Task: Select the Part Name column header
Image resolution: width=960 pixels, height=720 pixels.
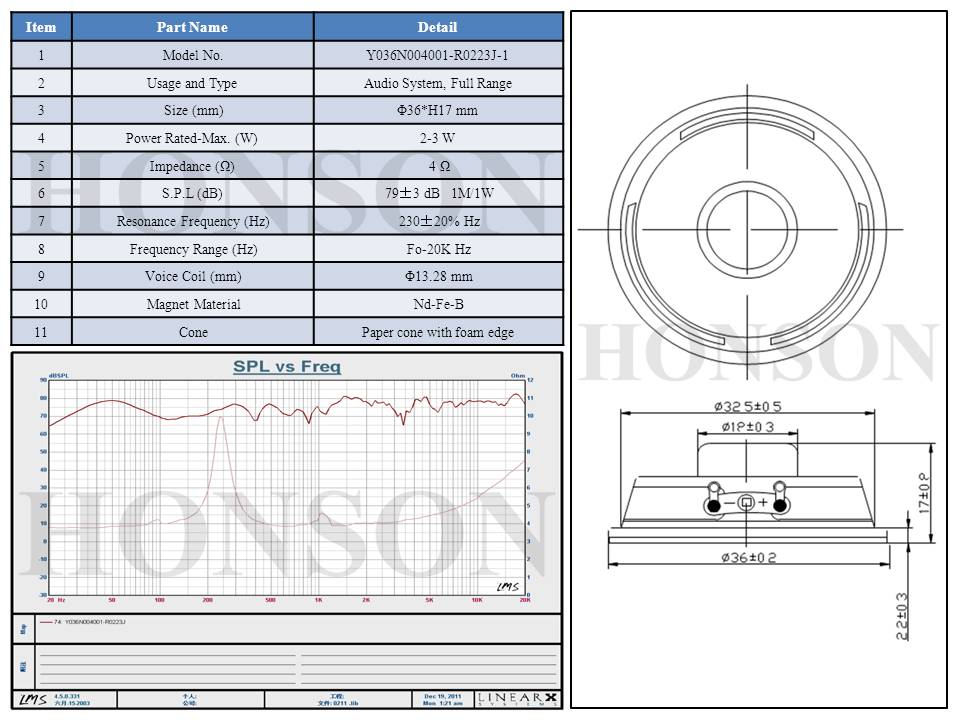Action: click(193, 27)
